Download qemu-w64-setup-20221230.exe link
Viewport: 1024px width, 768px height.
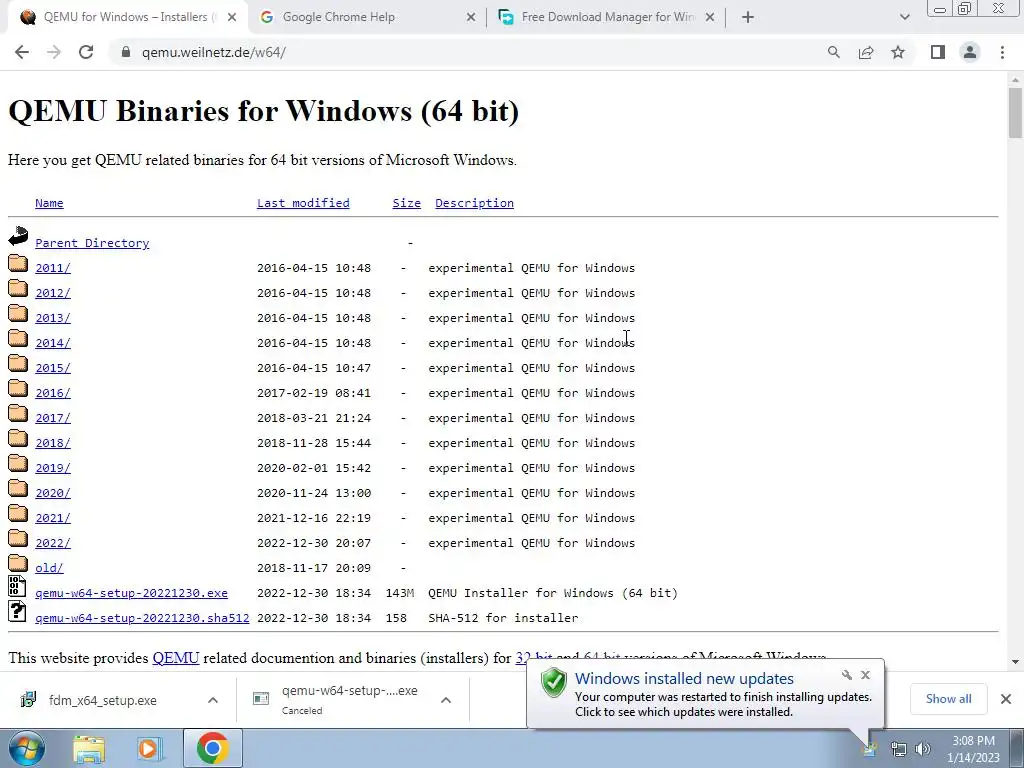pos(131,593)
